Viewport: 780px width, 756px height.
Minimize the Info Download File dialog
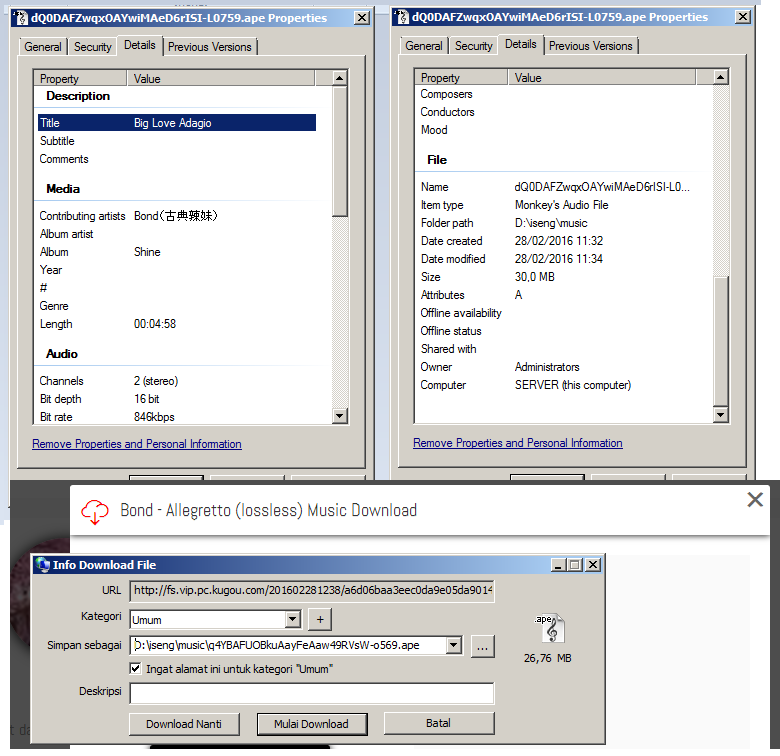point(558,565)
